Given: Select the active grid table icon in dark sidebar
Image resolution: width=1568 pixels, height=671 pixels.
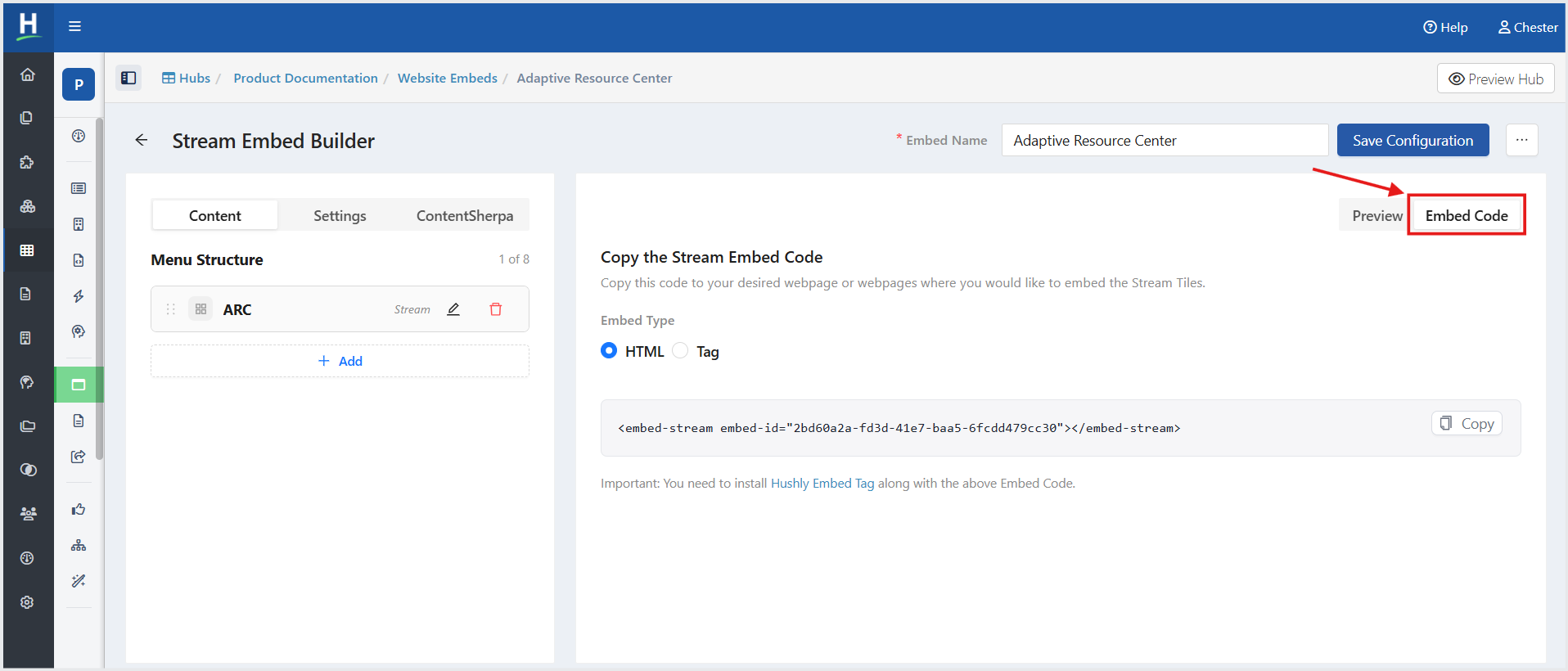Looking at the screenshot, I should (27, 250).
